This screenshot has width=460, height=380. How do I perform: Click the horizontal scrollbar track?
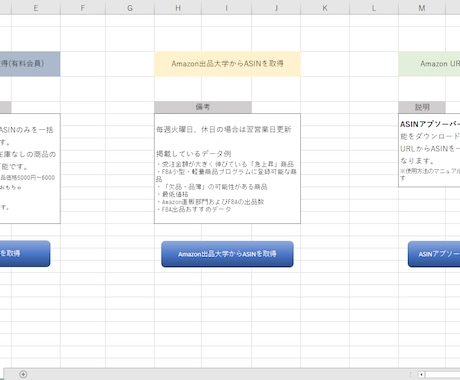pos(443,375)
